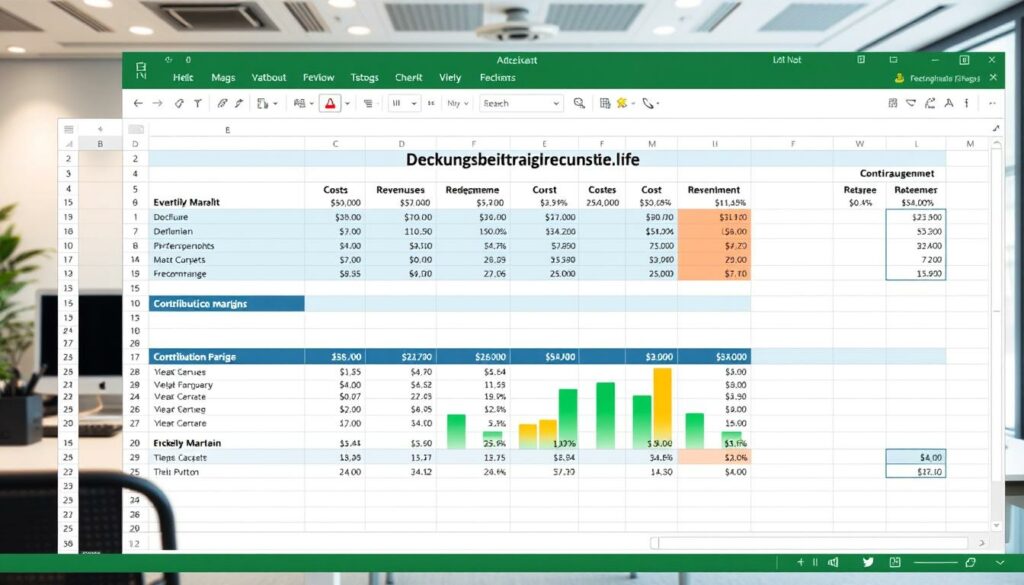This screenshot has height=585, width=1024.
Task: Click the downward funnel icon at toolbar right
Action: [x=911, y=103]
